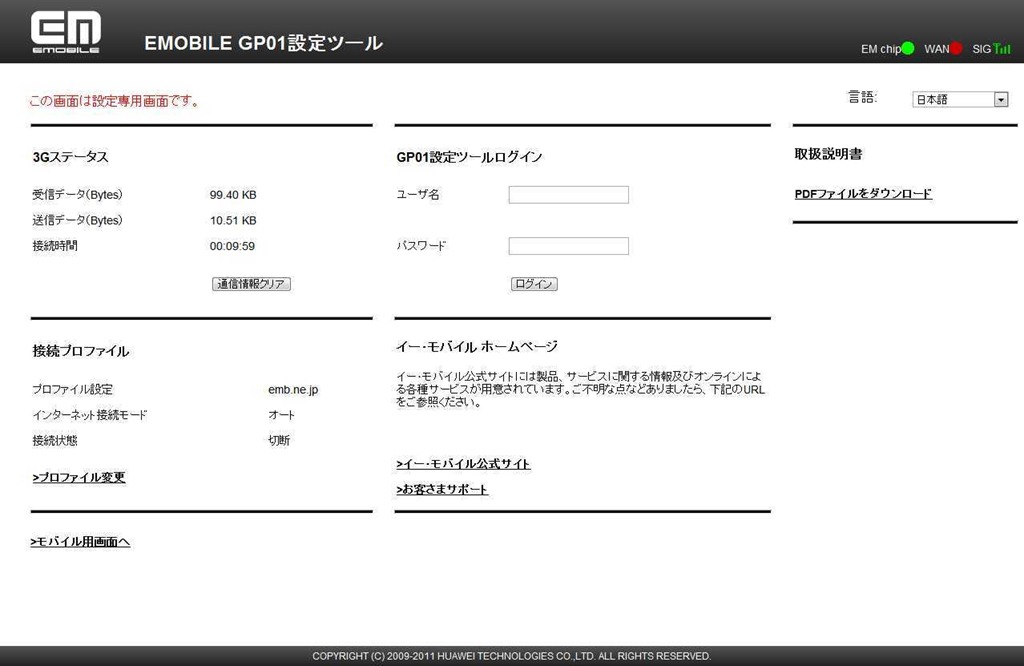Viewport: 1024px width, 666px height.
Task: Open the >モバイル用画面へ link
Action: (x=80, y=541)
